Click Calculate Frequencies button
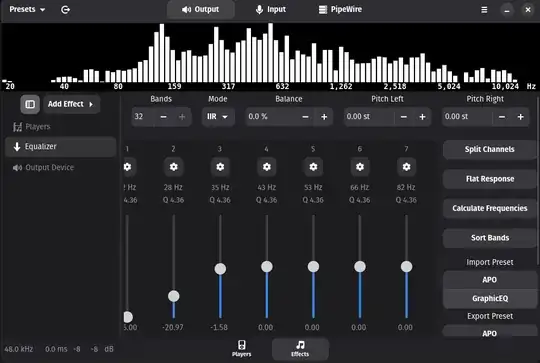The width and height of the screenshot is (540, 363). [490, 208]
